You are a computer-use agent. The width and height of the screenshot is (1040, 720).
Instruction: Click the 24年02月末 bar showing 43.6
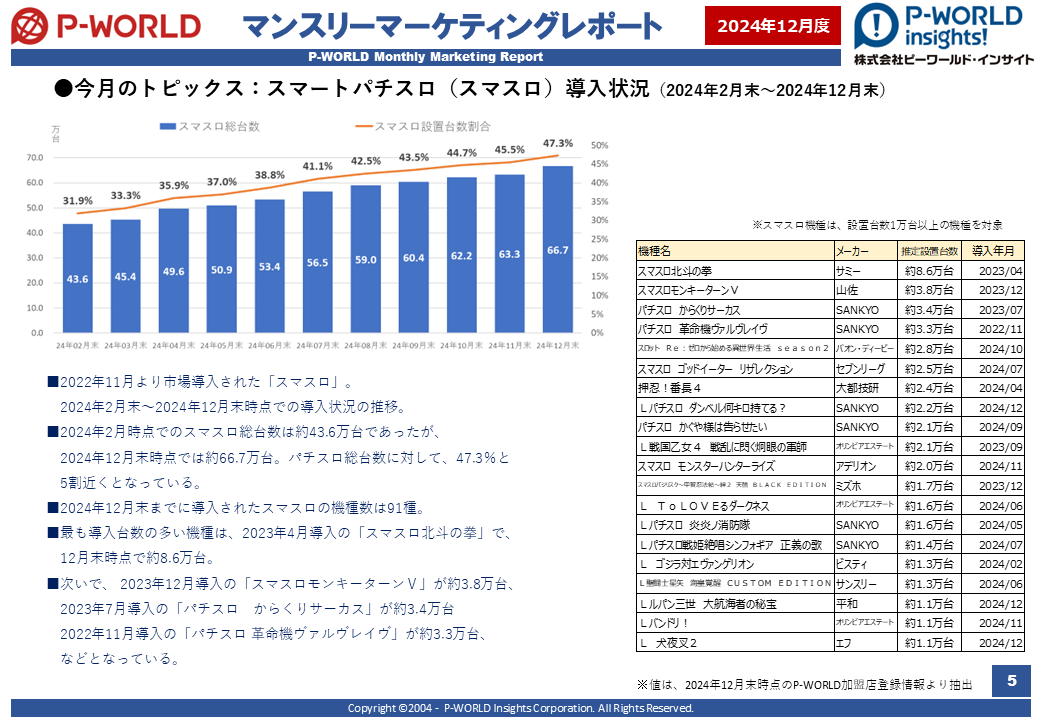(x=78, y=278)
